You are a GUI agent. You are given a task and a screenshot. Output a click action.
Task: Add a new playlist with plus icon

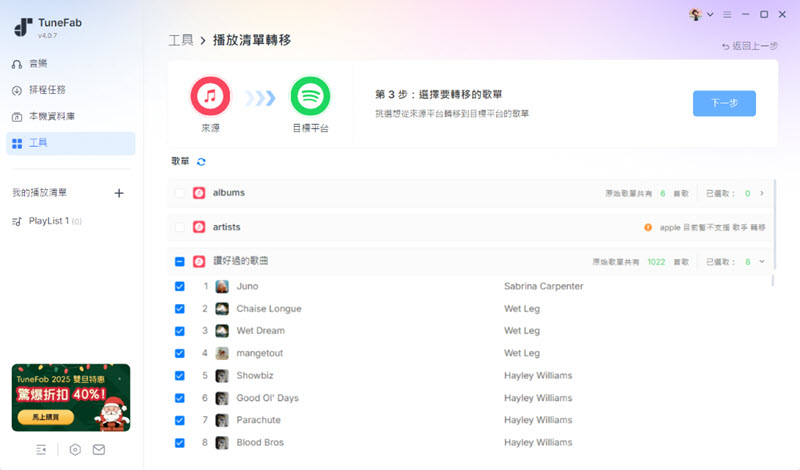(119, 193)
